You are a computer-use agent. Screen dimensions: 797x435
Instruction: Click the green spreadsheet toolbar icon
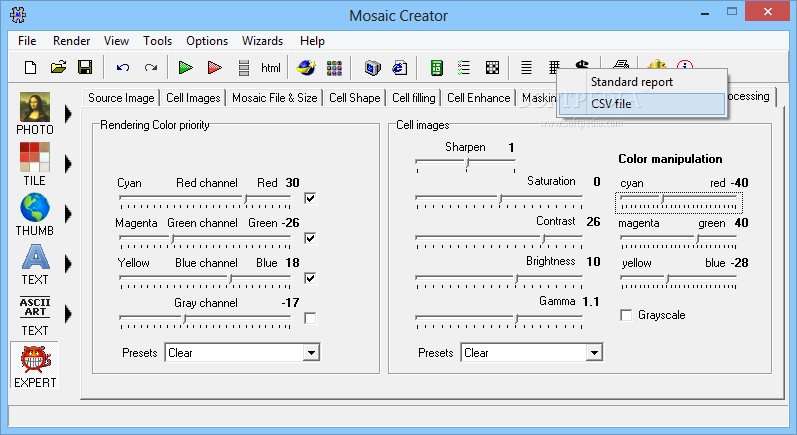pyautogui.click(x=437, y=68)
